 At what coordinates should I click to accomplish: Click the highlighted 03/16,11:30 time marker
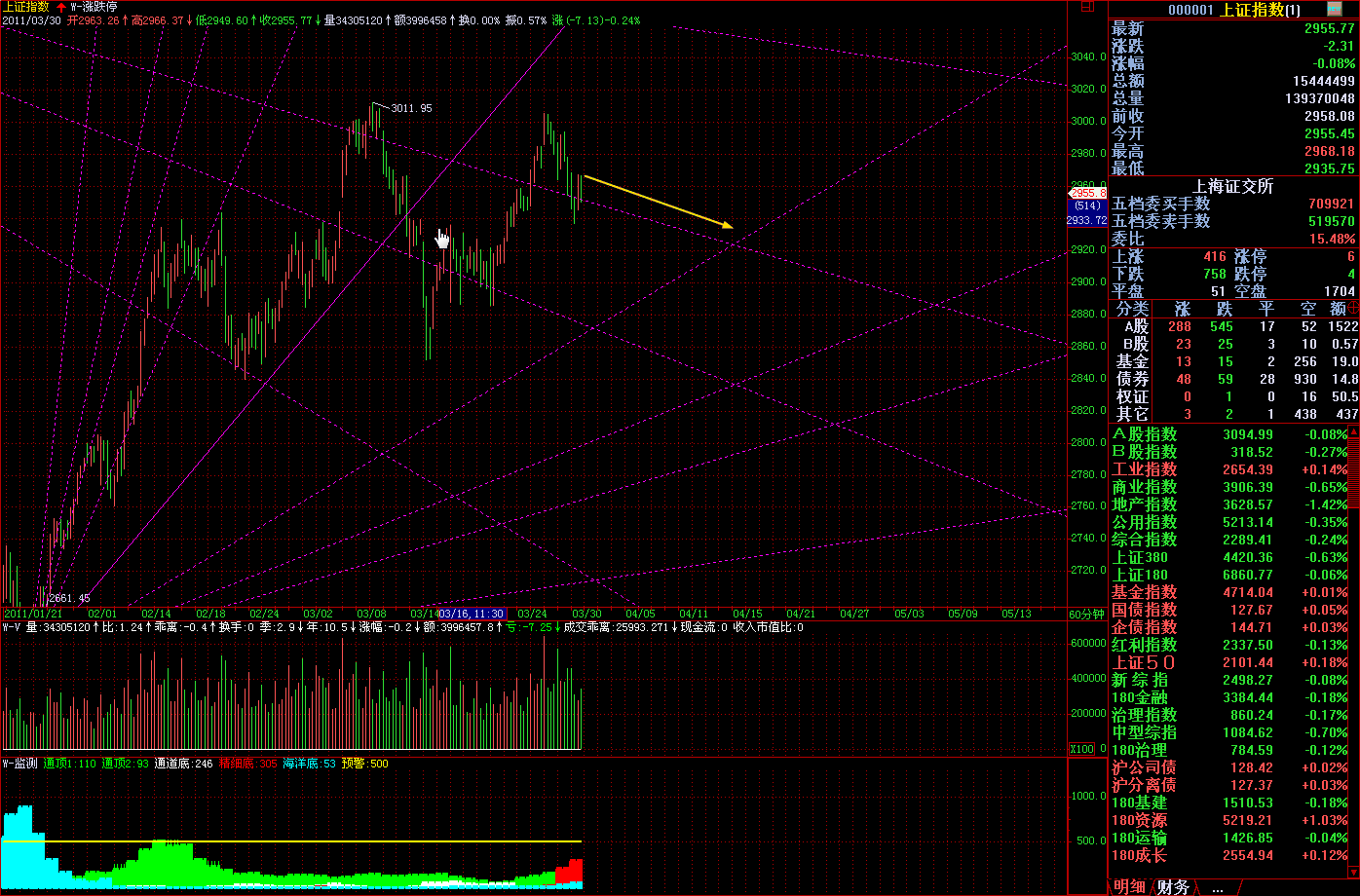pos(472,614)
